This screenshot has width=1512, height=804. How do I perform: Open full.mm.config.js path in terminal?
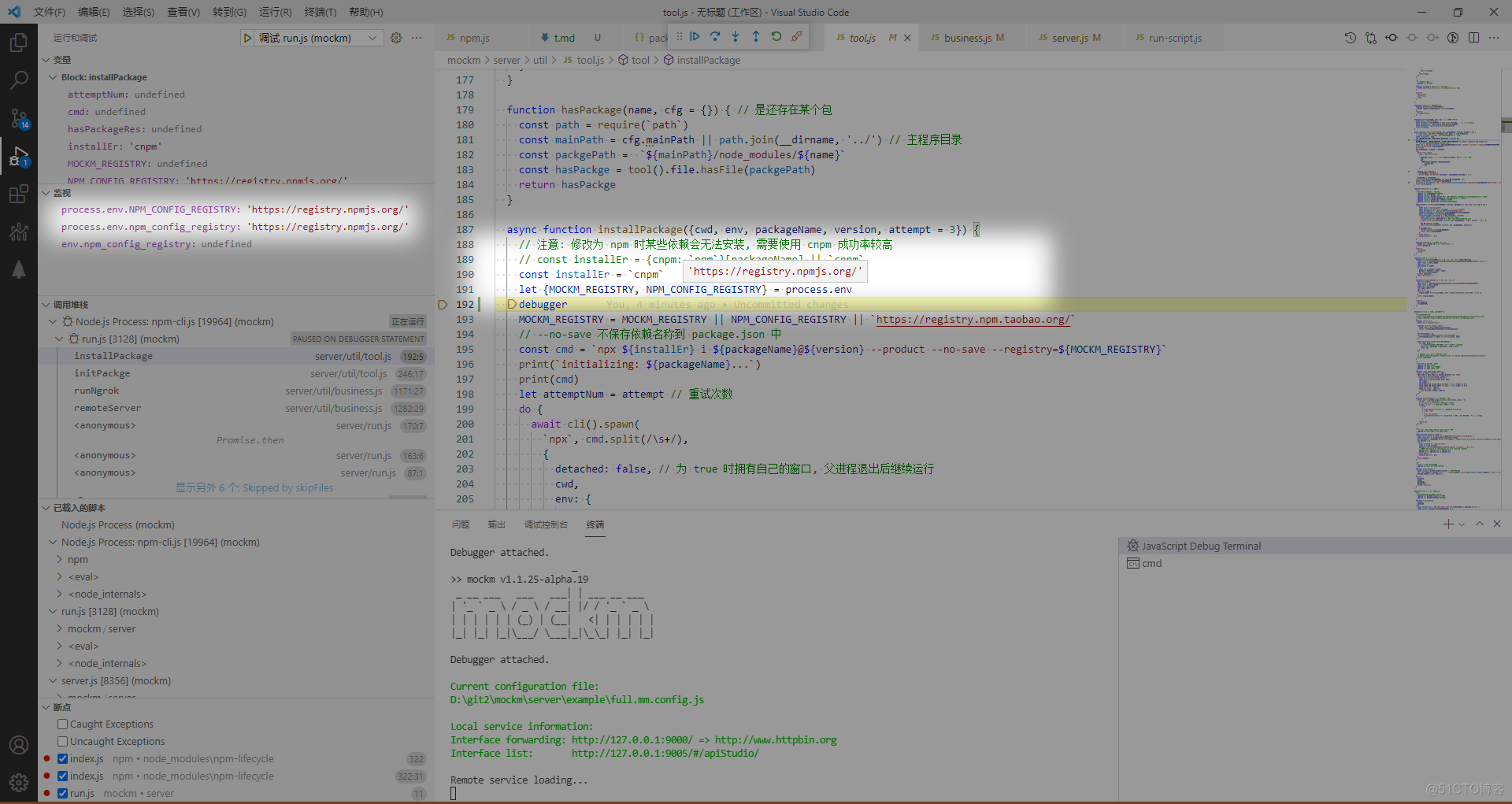(577, 700)
